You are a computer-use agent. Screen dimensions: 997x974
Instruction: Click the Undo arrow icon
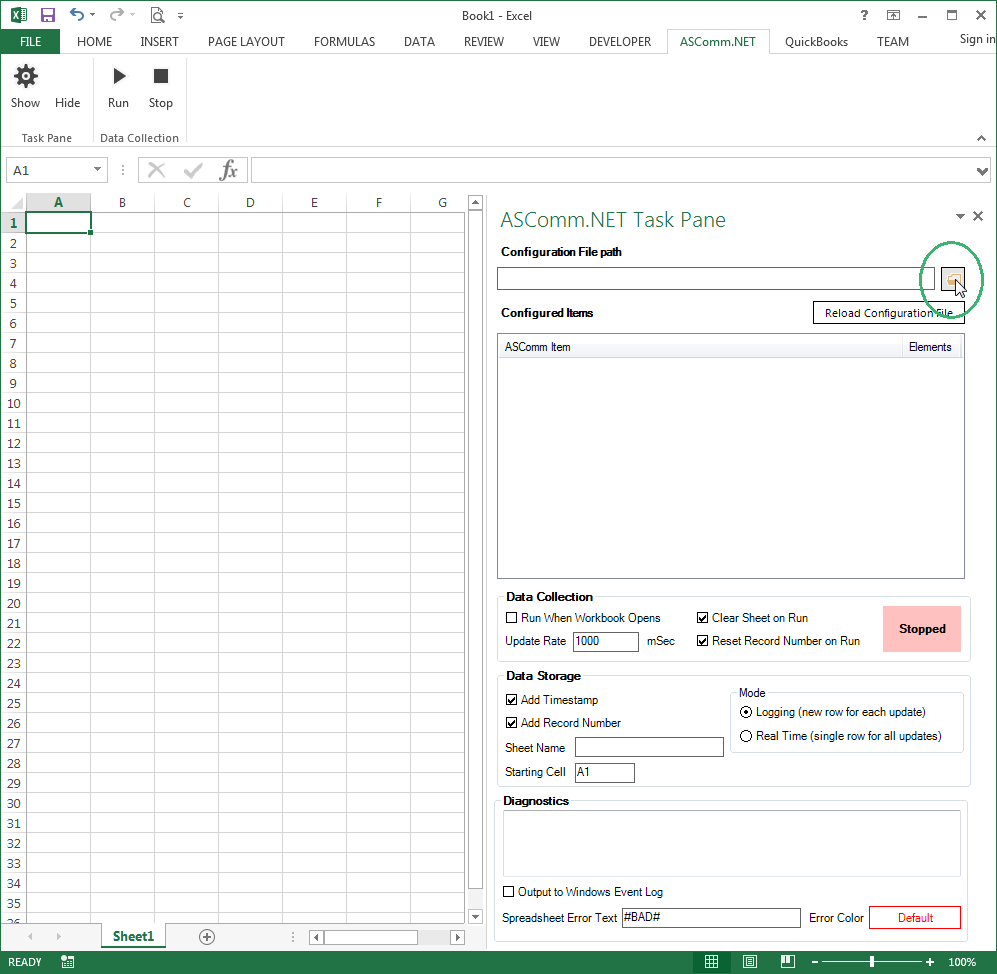[77, 15]
